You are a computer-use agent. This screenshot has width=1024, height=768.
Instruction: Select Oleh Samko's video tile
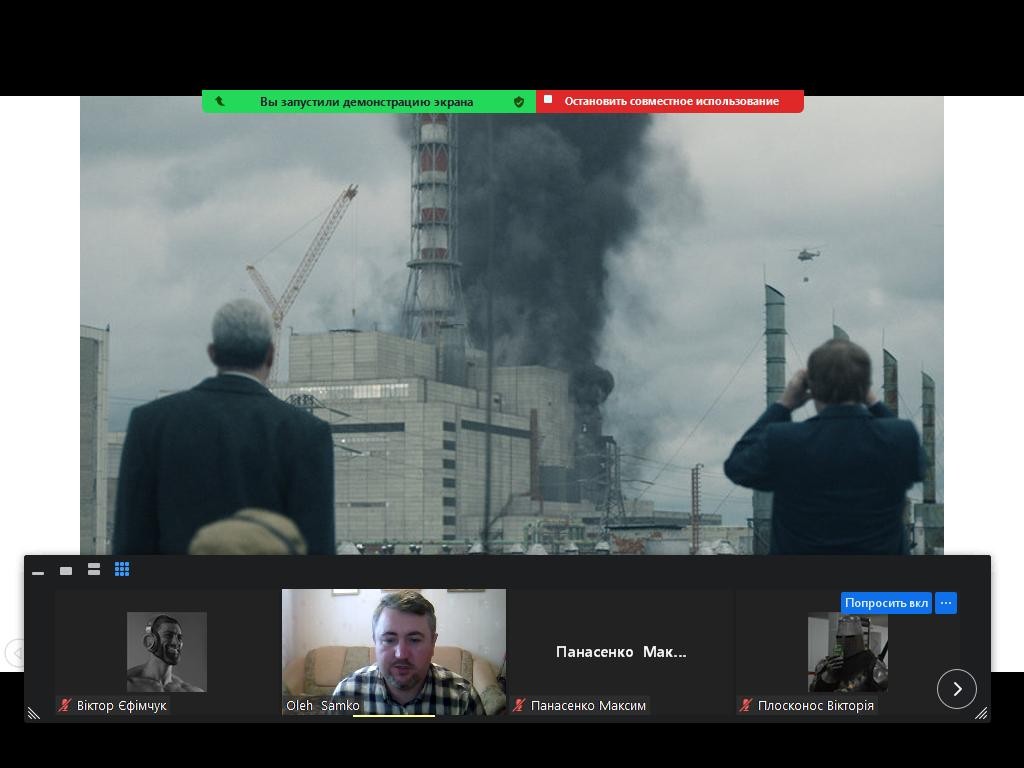(x=394, y=652)
